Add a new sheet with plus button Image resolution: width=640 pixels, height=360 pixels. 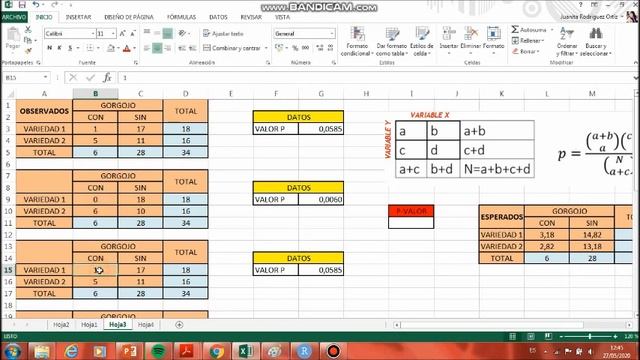click(179, 324)
